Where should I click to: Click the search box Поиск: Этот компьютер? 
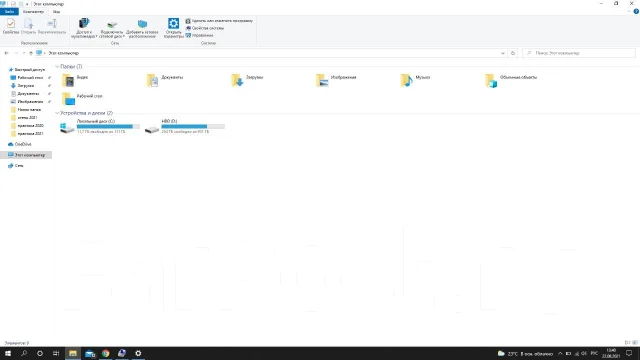[579, 53]
